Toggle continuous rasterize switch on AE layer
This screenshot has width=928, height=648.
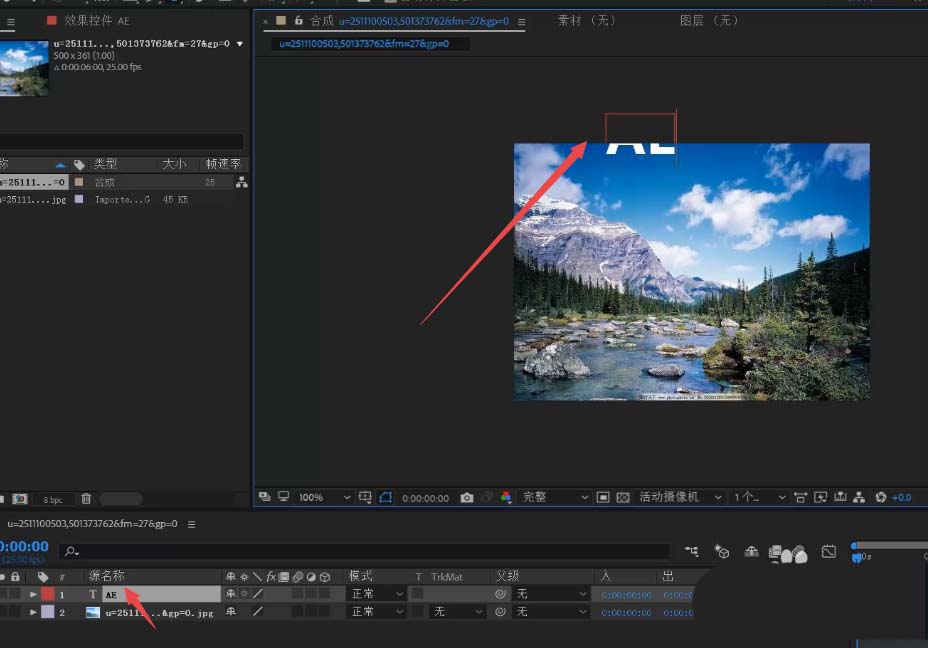[244, 594]
